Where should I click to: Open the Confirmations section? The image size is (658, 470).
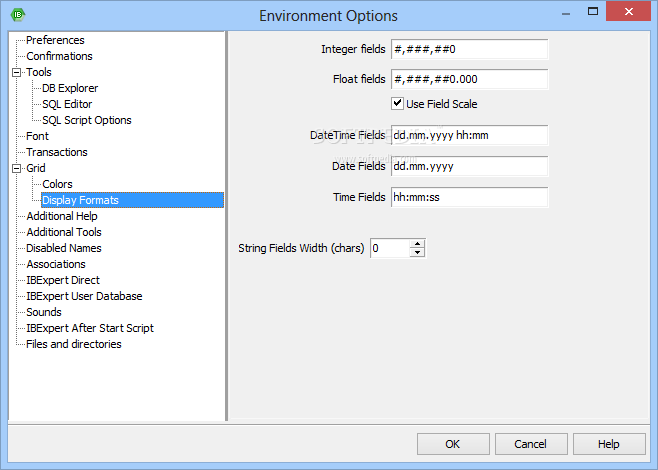tap(59, 56)
